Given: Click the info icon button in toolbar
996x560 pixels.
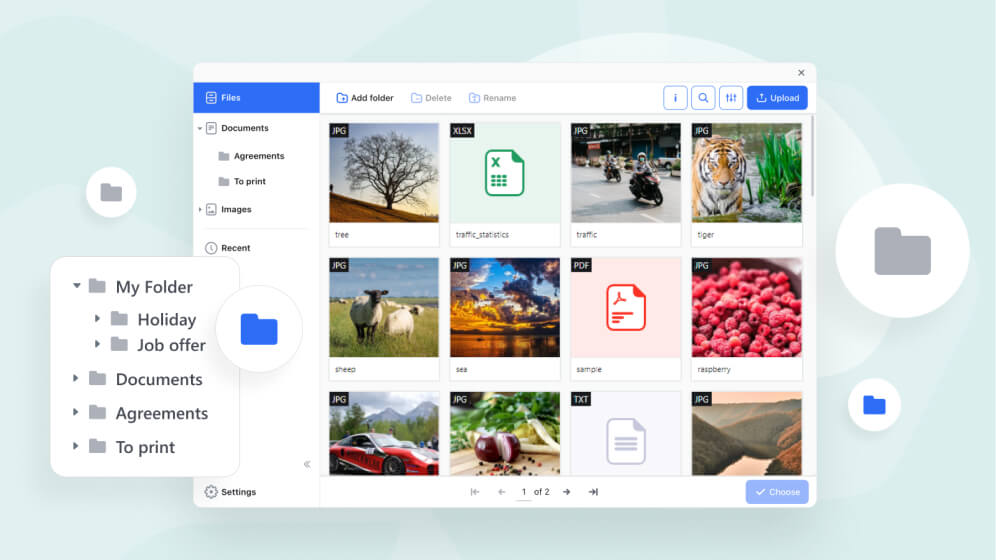Looking at the screenshot, I should click(675, 98).
